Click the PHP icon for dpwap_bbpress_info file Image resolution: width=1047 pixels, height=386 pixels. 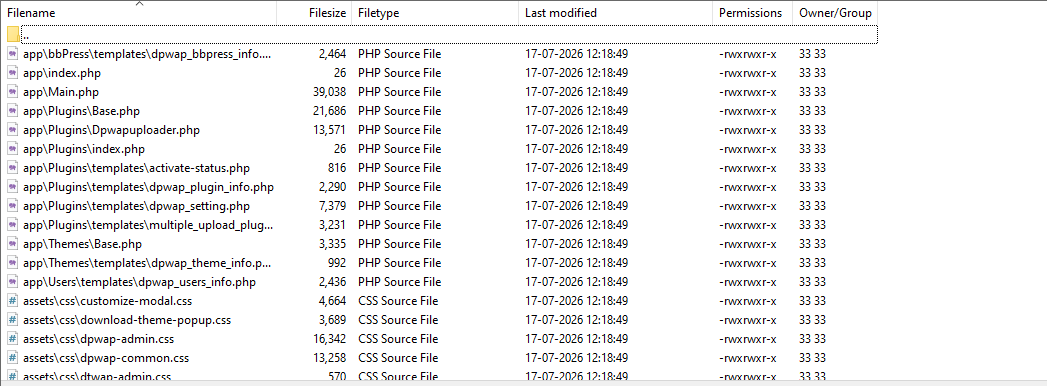pos(13,54)
